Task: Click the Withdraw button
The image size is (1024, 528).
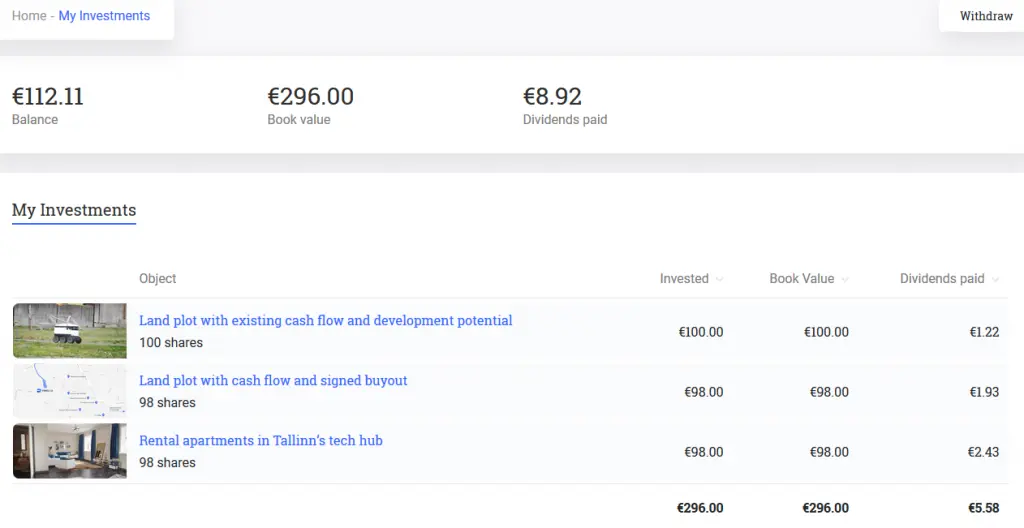Action: point(985,16)
